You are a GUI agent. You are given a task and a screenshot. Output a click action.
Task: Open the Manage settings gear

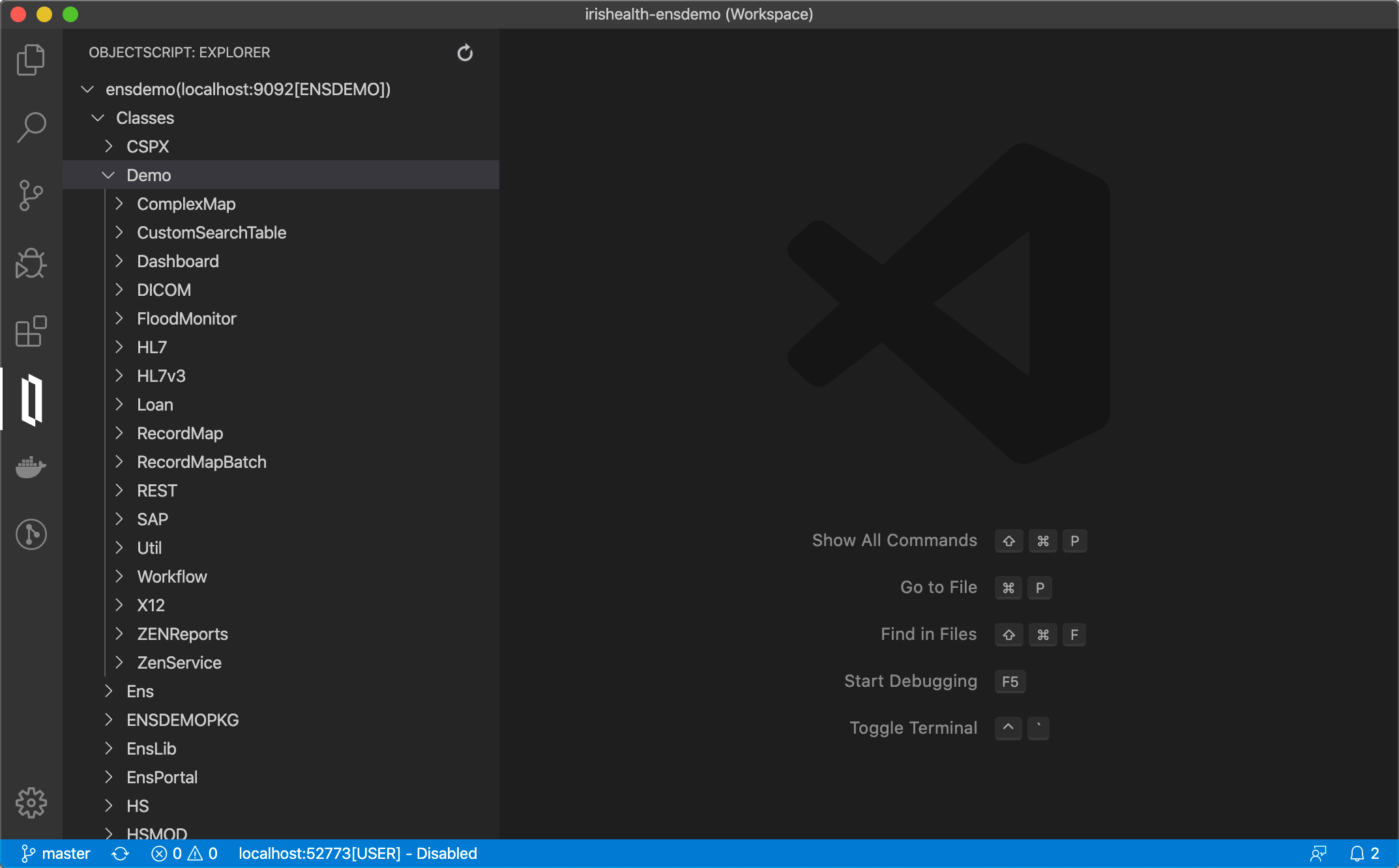(31, 803)
